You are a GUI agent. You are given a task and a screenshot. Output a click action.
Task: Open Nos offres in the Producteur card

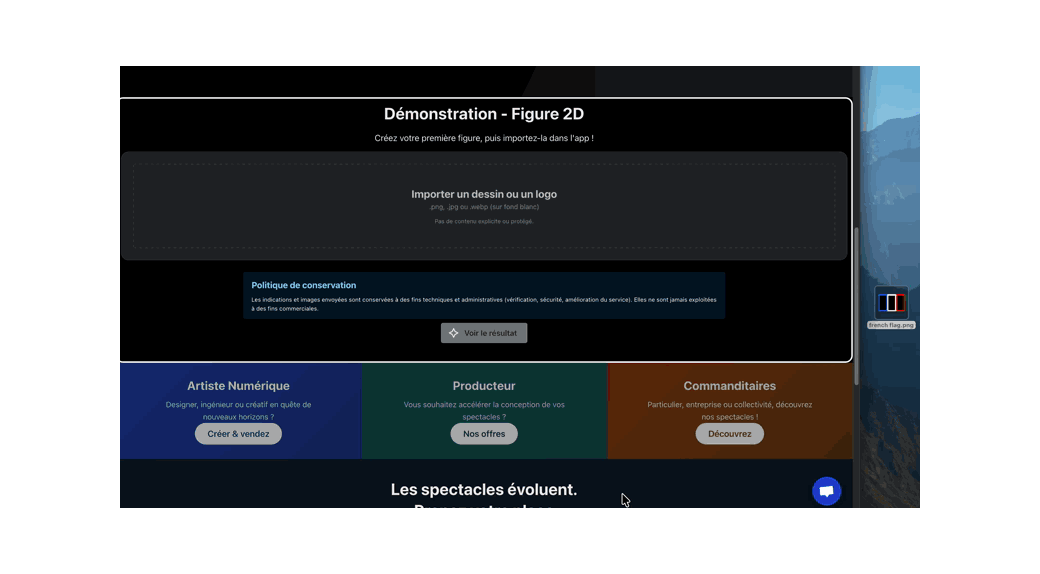484,434
